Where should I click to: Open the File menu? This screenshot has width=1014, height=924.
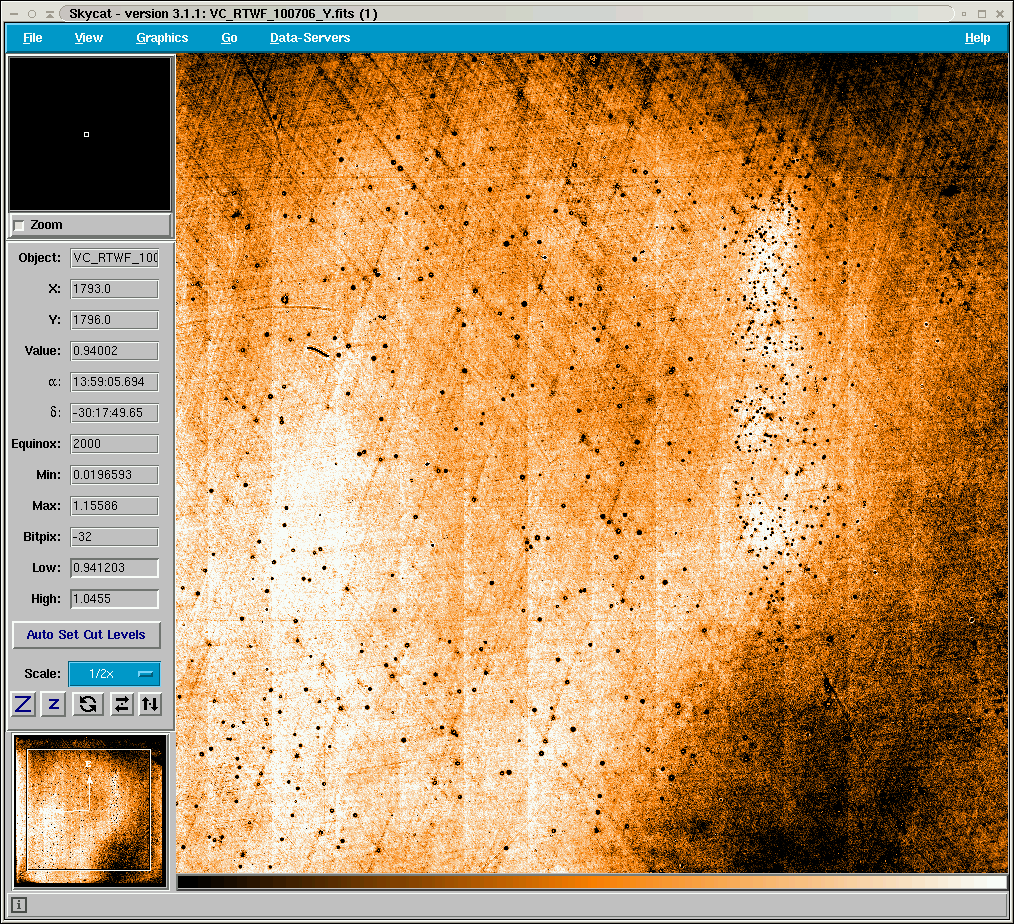click(x=33, y=38)
